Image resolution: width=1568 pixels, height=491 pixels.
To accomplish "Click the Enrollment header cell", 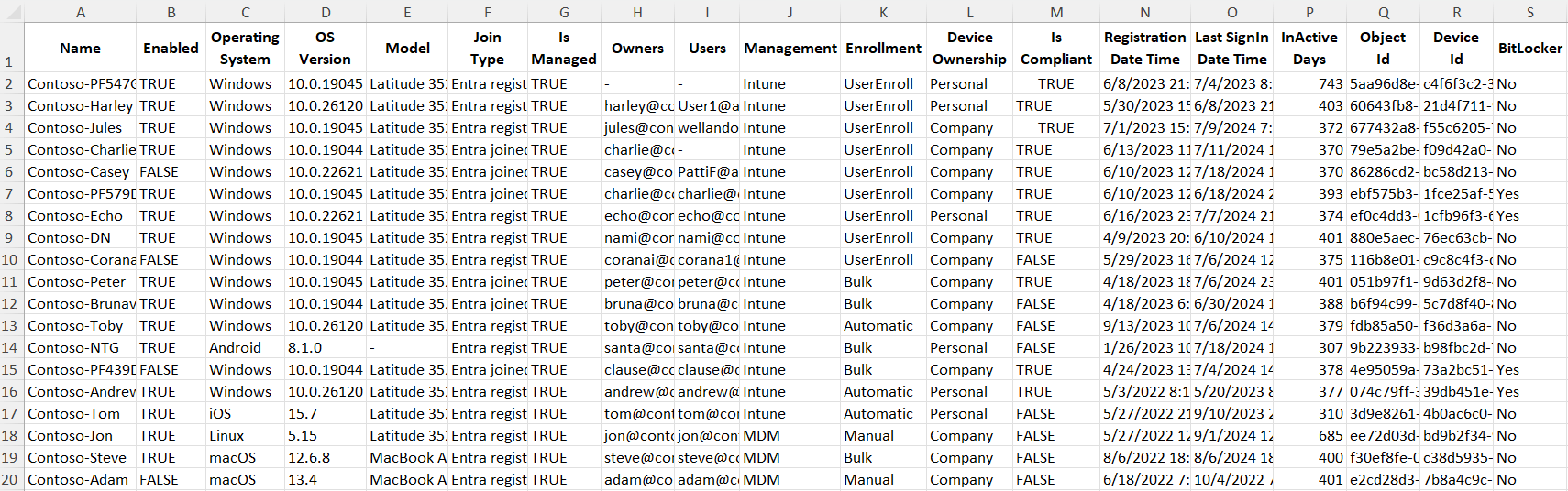I will 884,48.
